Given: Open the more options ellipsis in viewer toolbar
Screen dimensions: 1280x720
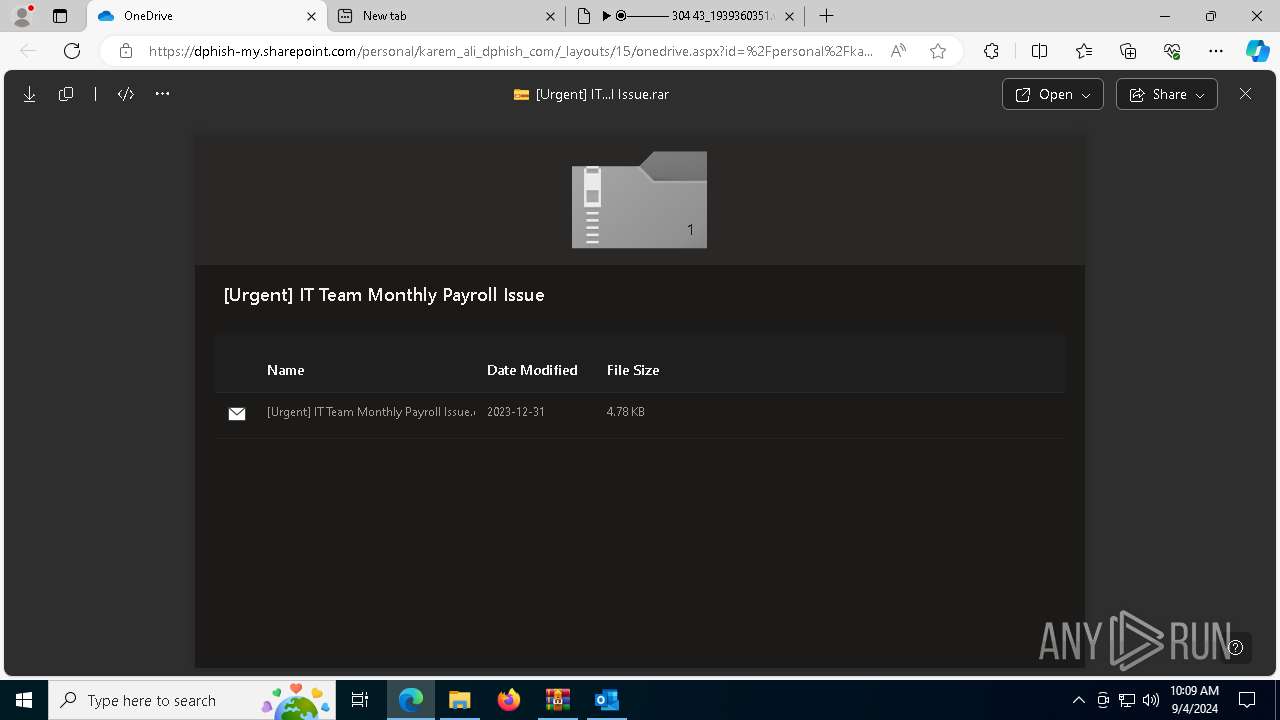Looking at the screenshot, I should (162, 94).
